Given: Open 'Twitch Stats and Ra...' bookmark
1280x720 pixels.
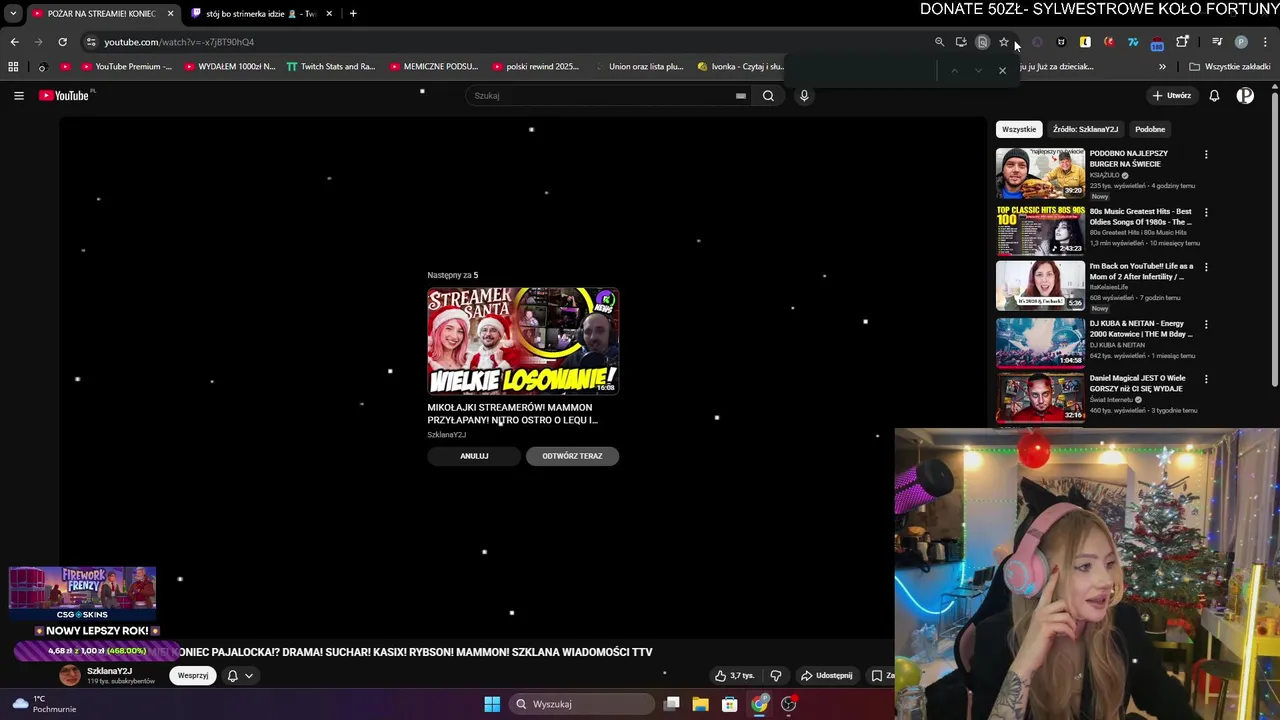Looking at the screenshot, I should click(331, 67).
